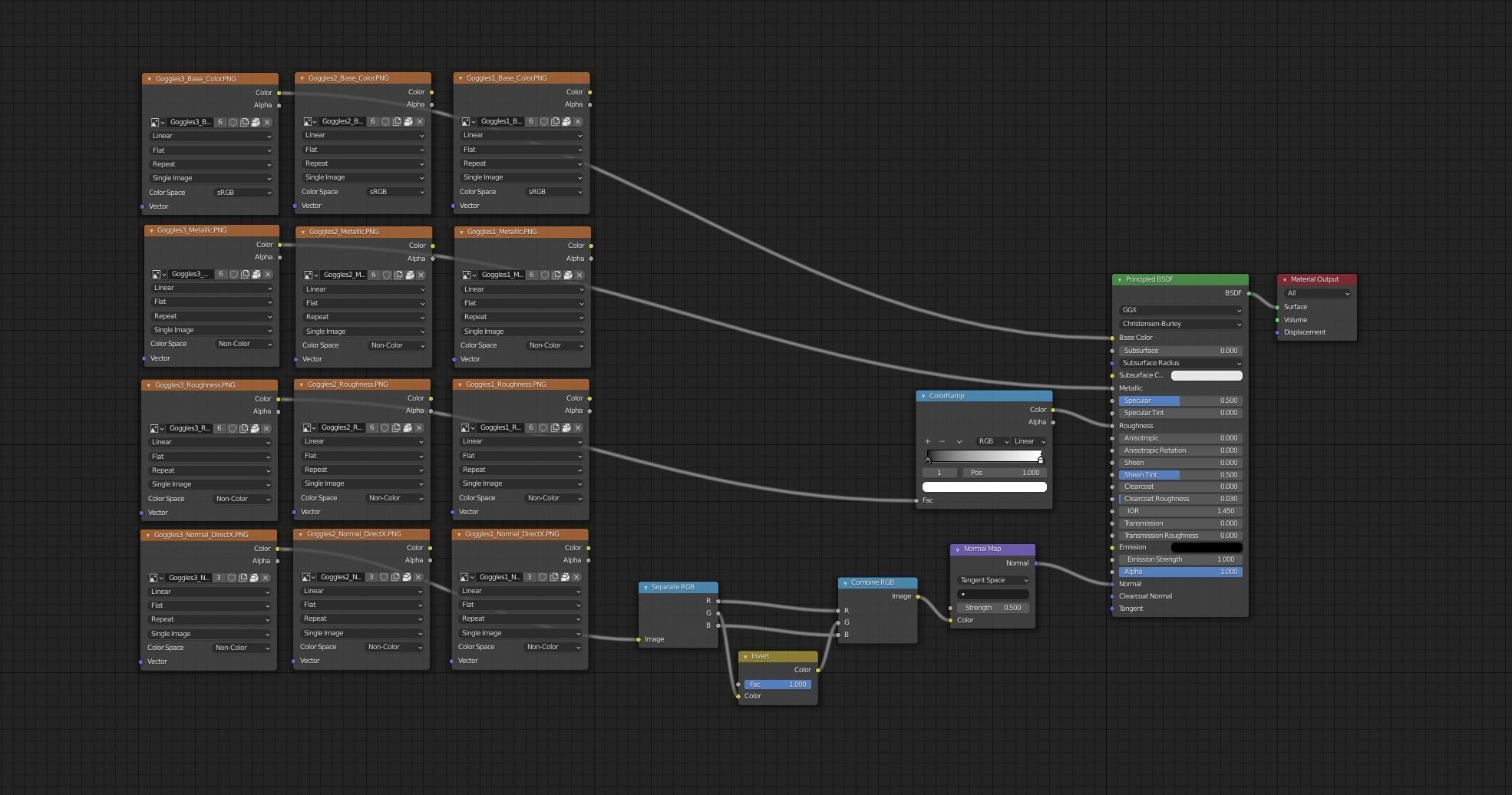The image size is (1512, 795).
Task: Add a color stop in ColorRamp
Action: [x=928, y=441]
